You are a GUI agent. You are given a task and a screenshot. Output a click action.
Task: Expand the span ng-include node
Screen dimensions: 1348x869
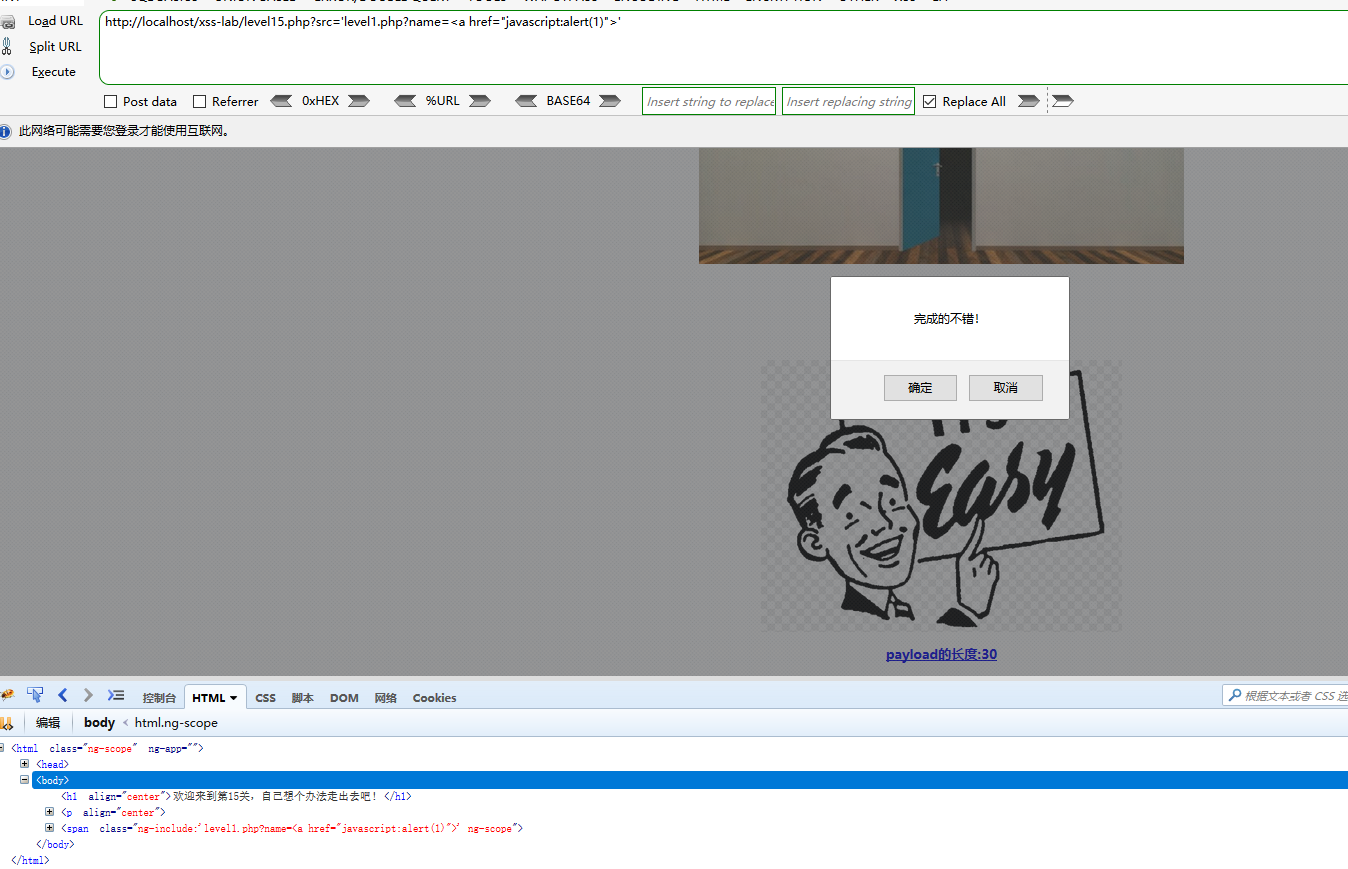(50, 828)
